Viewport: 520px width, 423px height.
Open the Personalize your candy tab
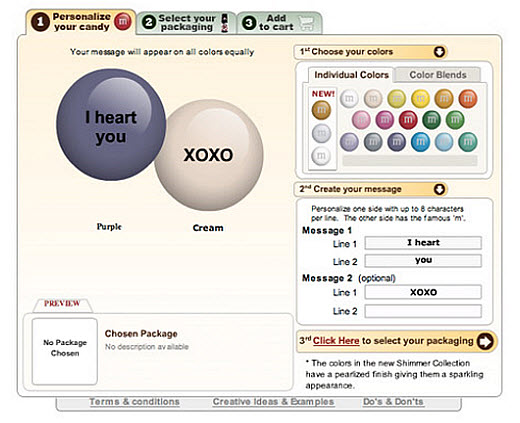point(81,22)
